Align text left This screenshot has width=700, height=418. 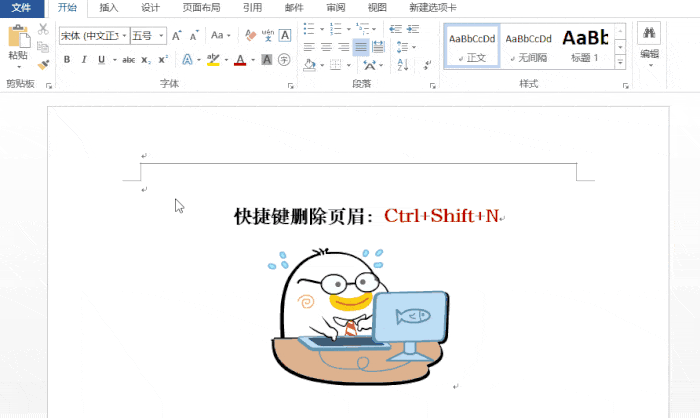pos(309,47)
